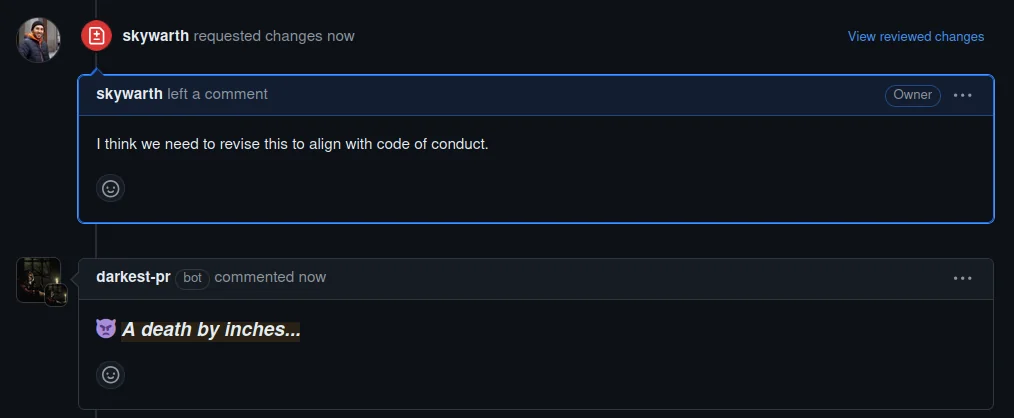Open options menu on skywarth's comment
The width and height of the screenshot is (1014, 418).
click(962, 95)
